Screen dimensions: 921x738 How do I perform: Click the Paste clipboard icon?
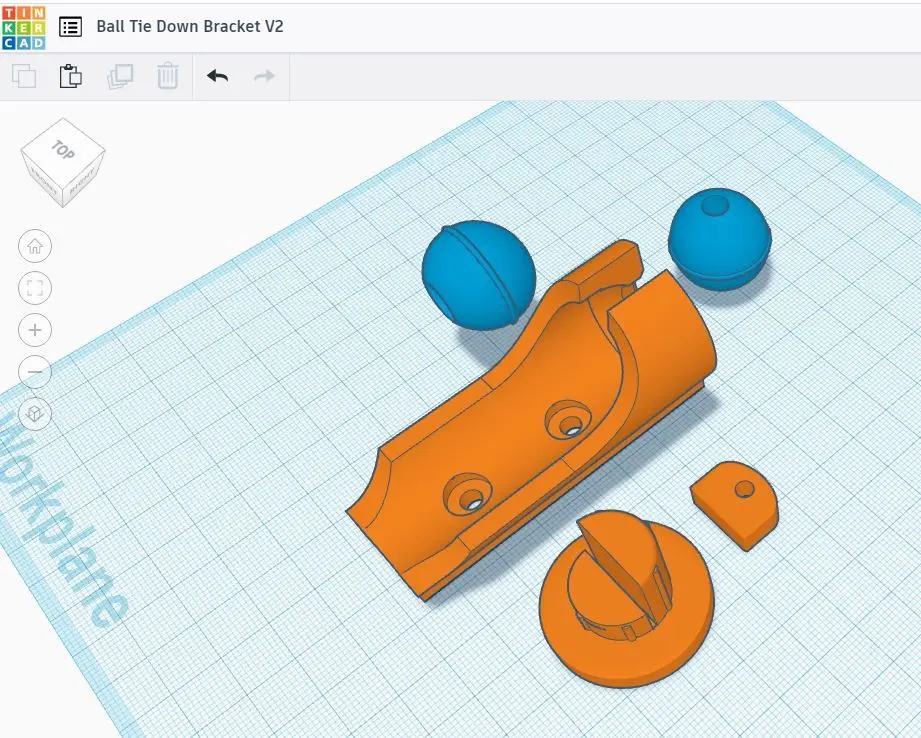point(71,76)
